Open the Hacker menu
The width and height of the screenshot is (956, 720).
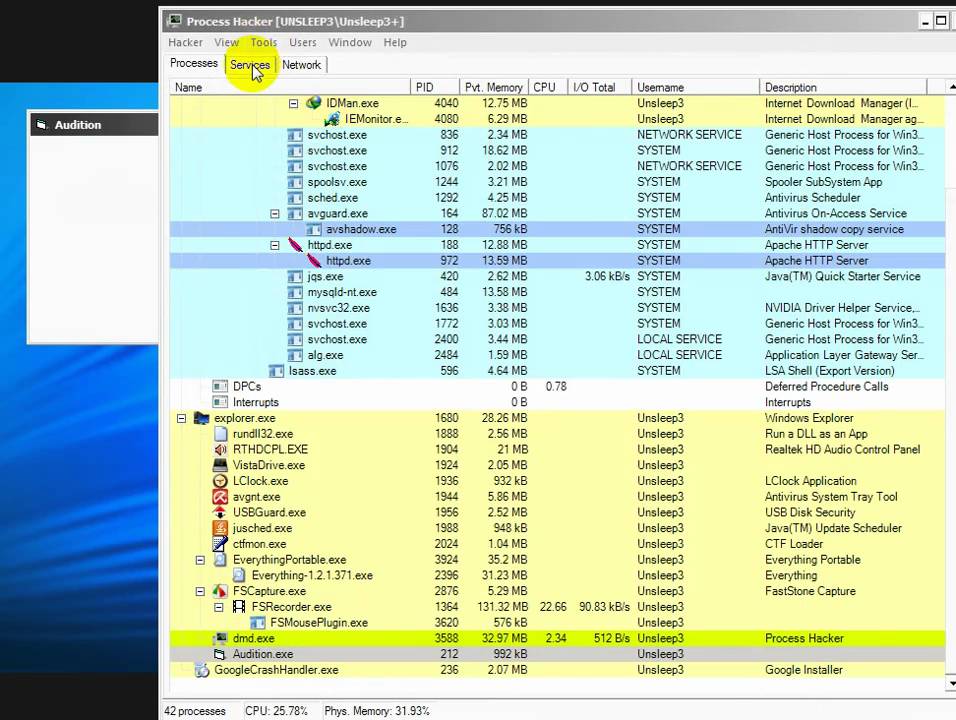point(185,42)
